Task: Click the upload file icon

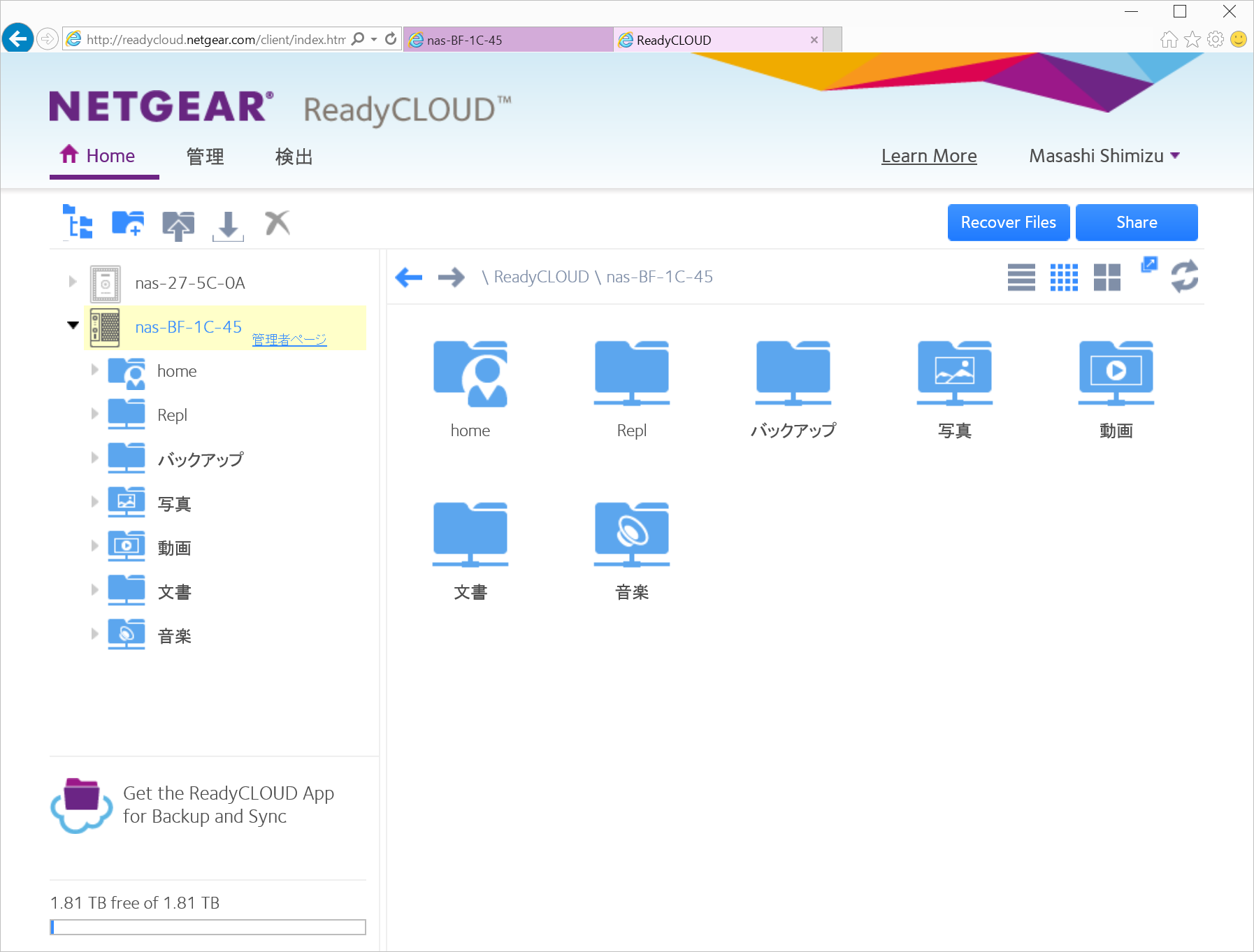Action: tap(178, 225)
